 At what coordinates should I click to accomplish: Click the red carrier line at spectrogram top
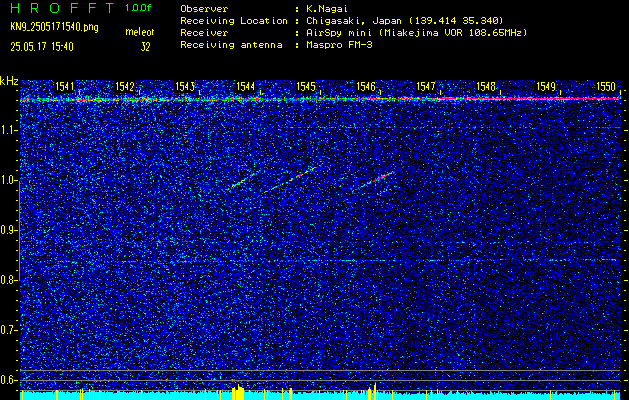pyautogui.click(x=320, y=99)
